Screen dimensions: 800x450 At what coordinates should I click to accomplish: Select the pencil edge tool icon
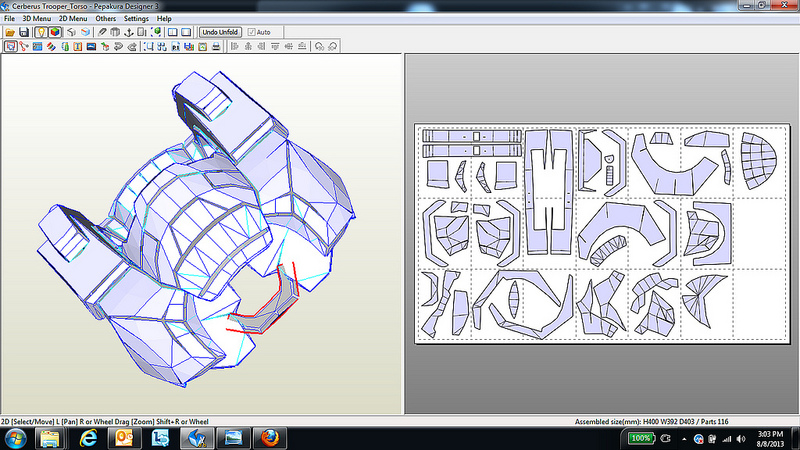pyautogui.click(x=102, y=32)
